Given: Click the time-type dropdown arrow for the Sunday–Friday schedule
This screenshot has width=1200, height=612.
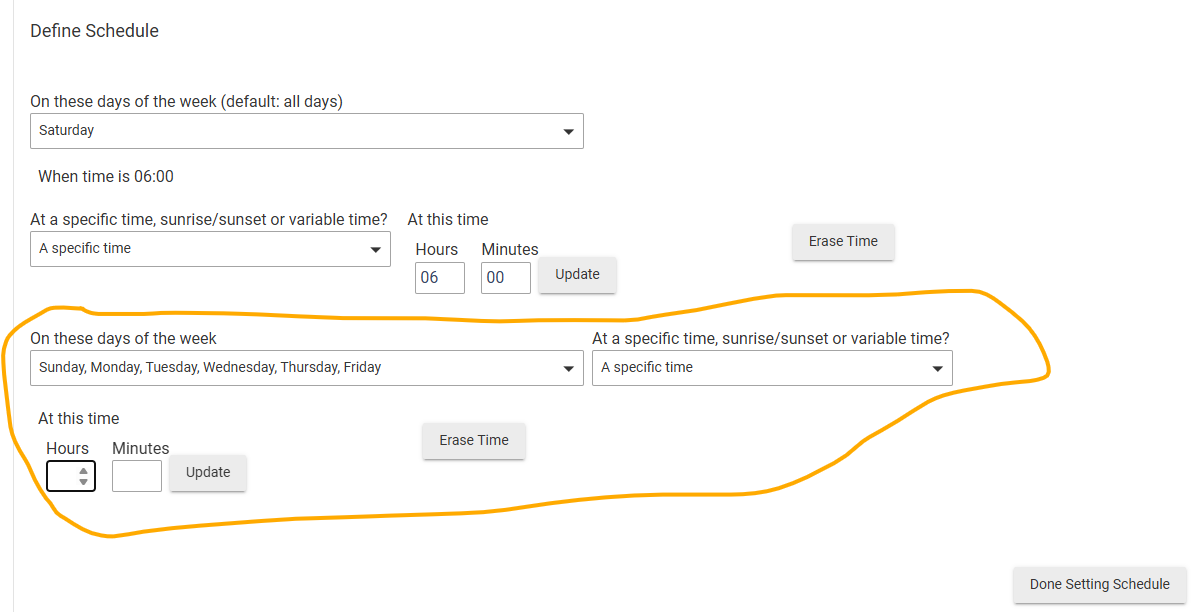Looking at the screenshot, I should pyautogui.click(x=938, y=369).
